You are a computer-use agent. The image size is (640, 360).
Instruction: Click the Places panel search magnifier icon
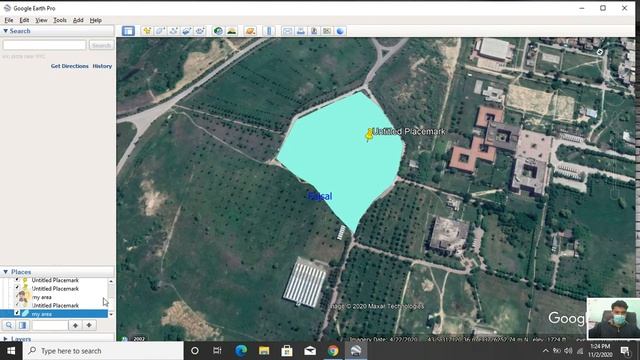9,325
